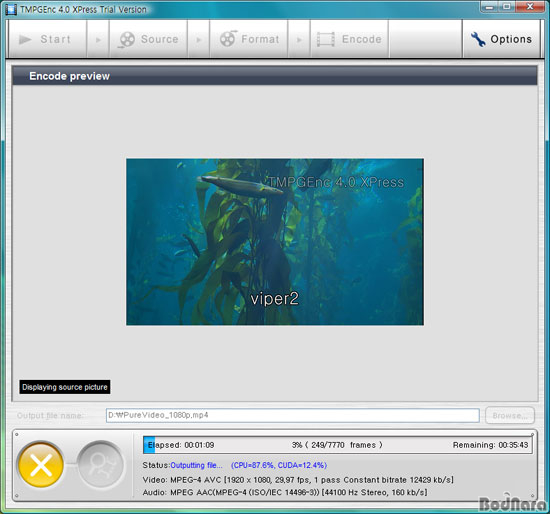Click the arrow between Start and Source
Viewport: 550px width, 514px height.
point(98,39)
